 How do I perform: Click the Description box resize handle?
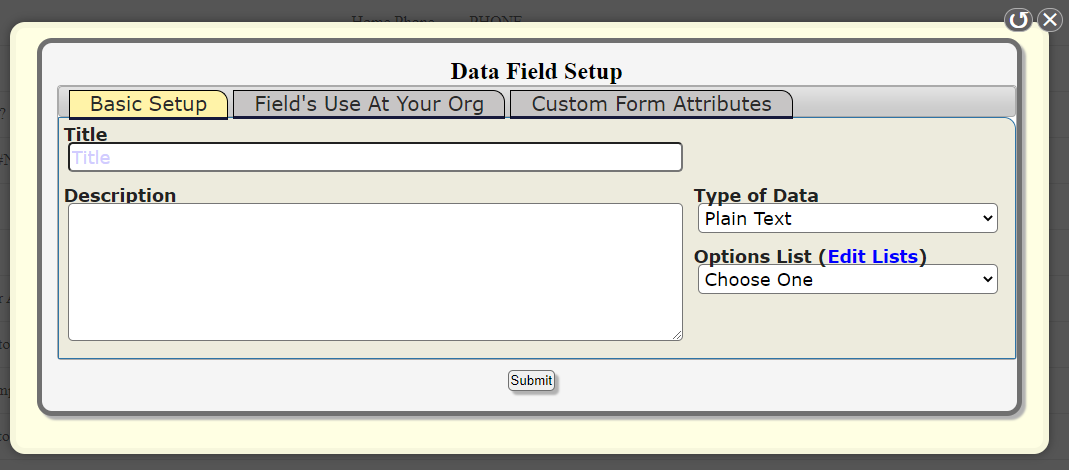677,335
